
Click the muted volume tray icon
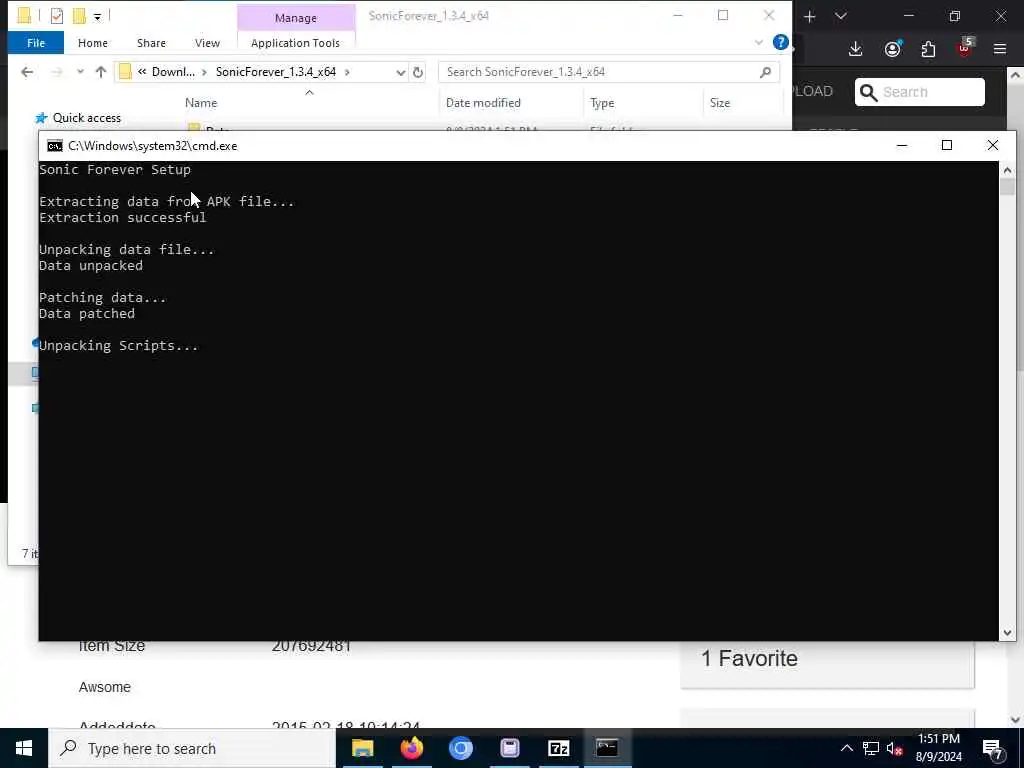coord(894,749)
